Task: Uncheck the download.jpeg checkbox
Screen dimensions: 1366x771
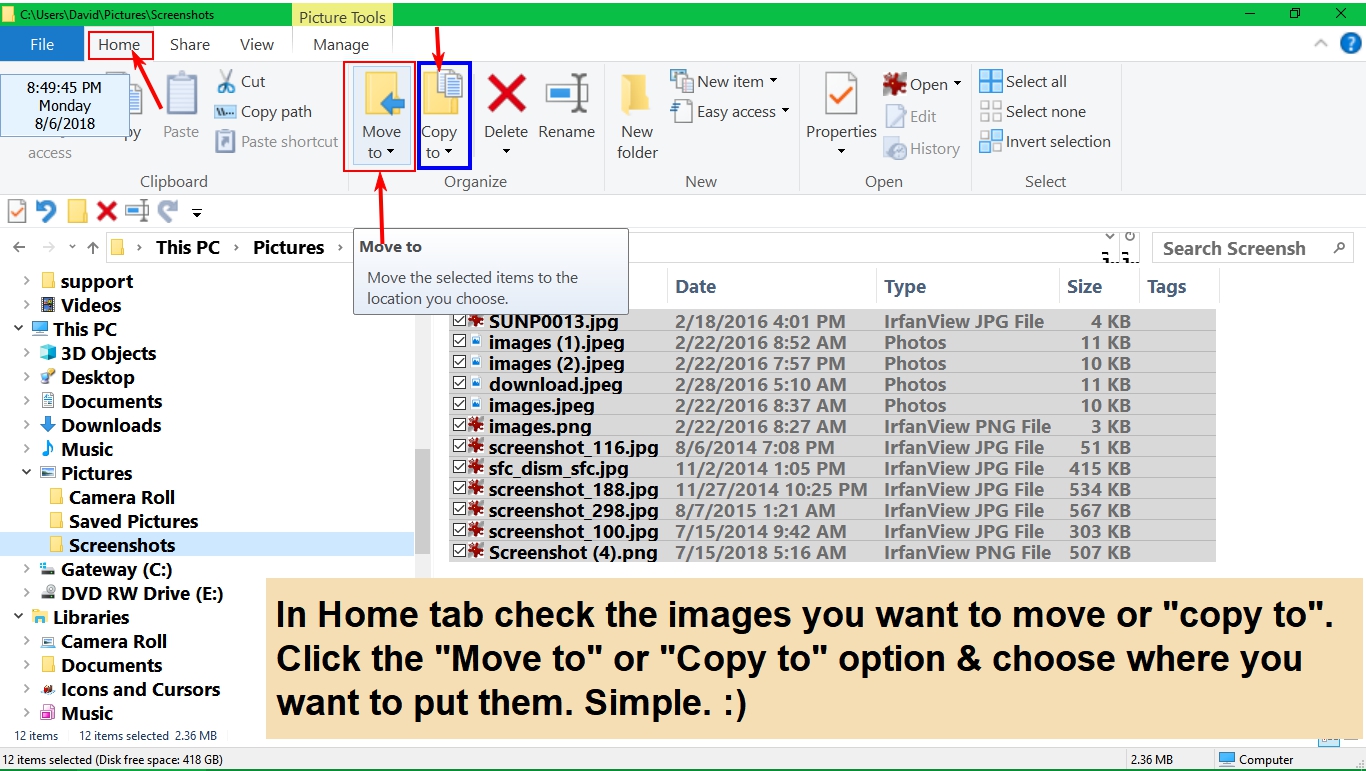Action: point(459,384)
